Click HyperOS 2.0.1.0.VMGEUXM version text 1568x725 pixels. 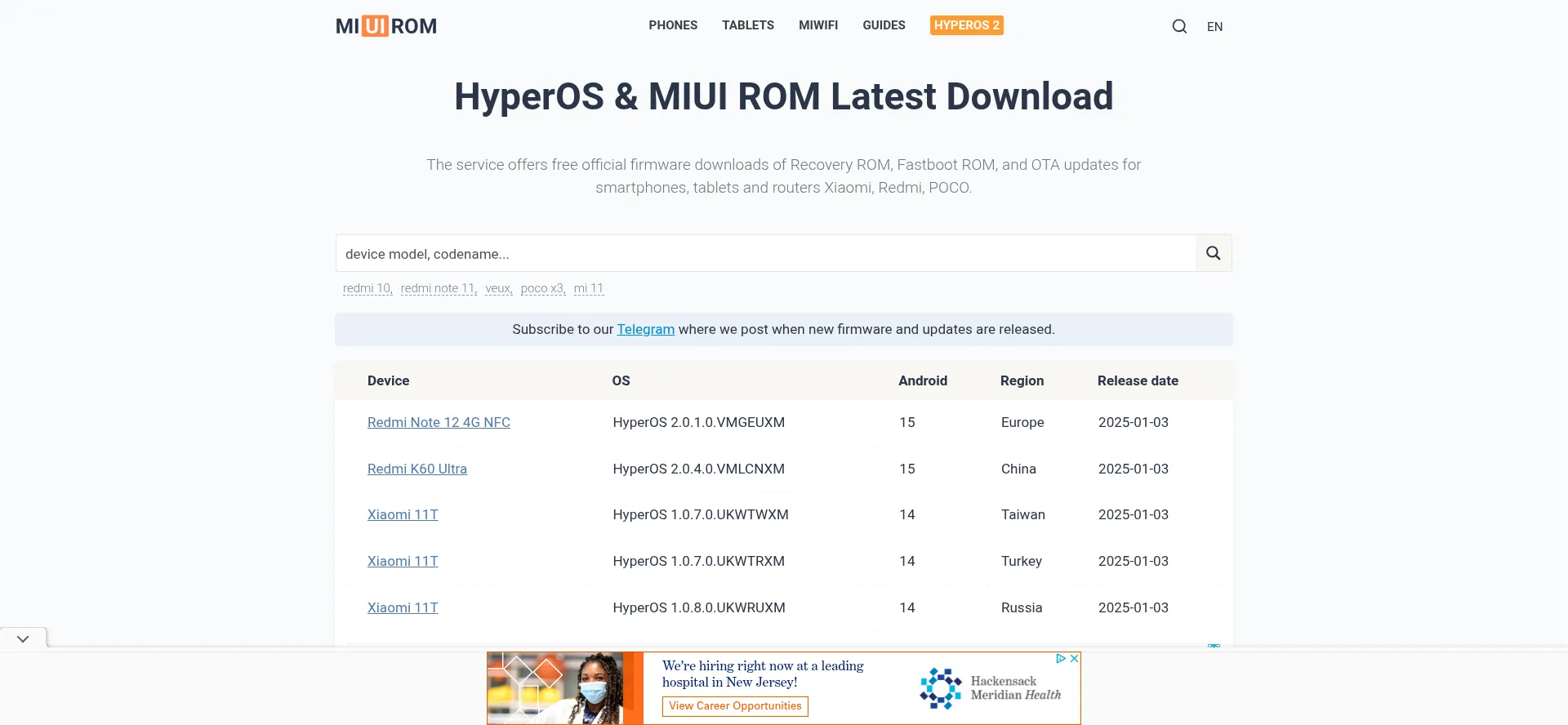tap(698, 422)
